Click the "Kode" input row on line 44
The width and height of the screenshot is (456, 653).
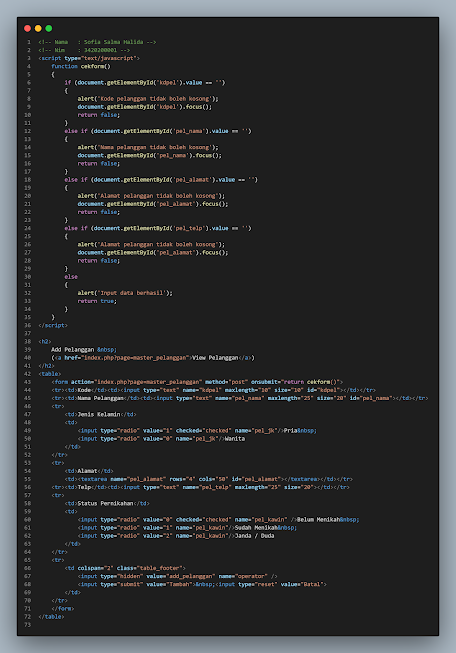[214, 390]
